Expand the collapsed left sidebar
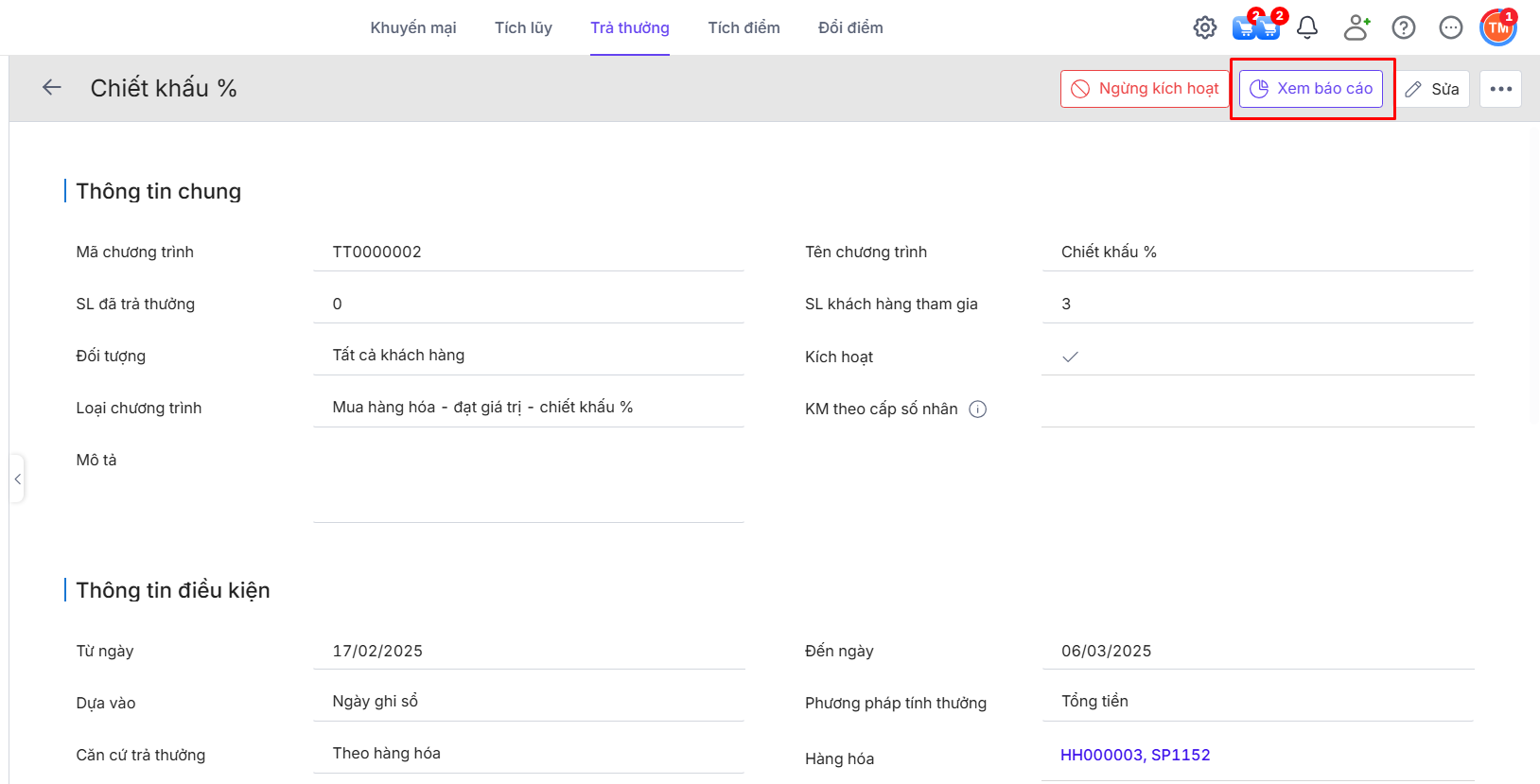The image size is (1540, 784). pyautogui.click(x=17, y=479)
